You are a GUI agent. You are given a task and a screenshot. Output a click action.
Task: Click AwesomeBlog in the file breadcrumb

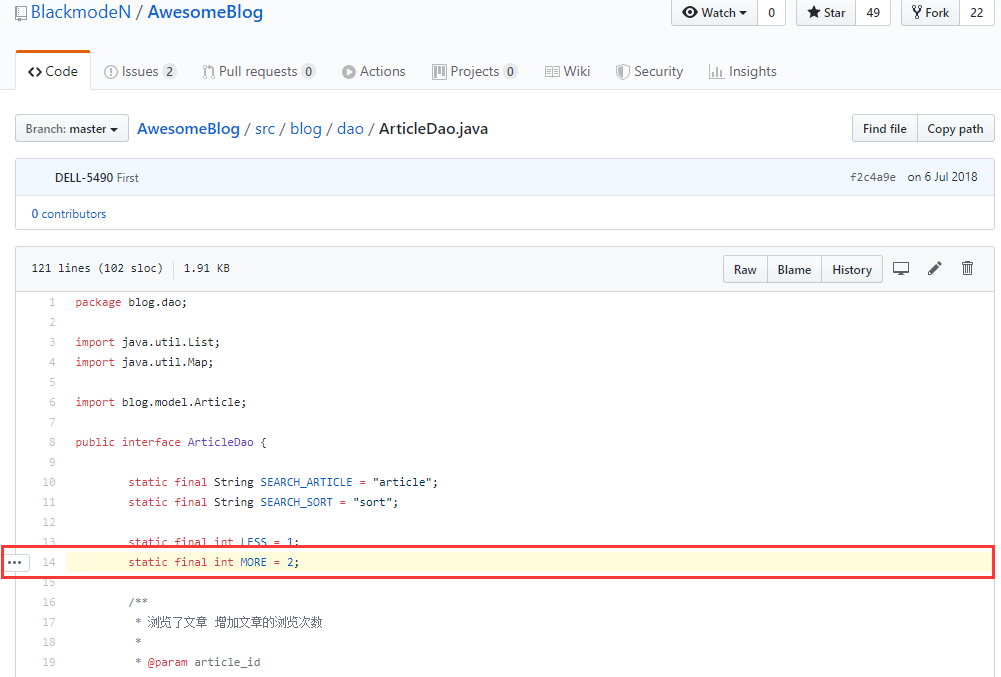pos(188,128)
